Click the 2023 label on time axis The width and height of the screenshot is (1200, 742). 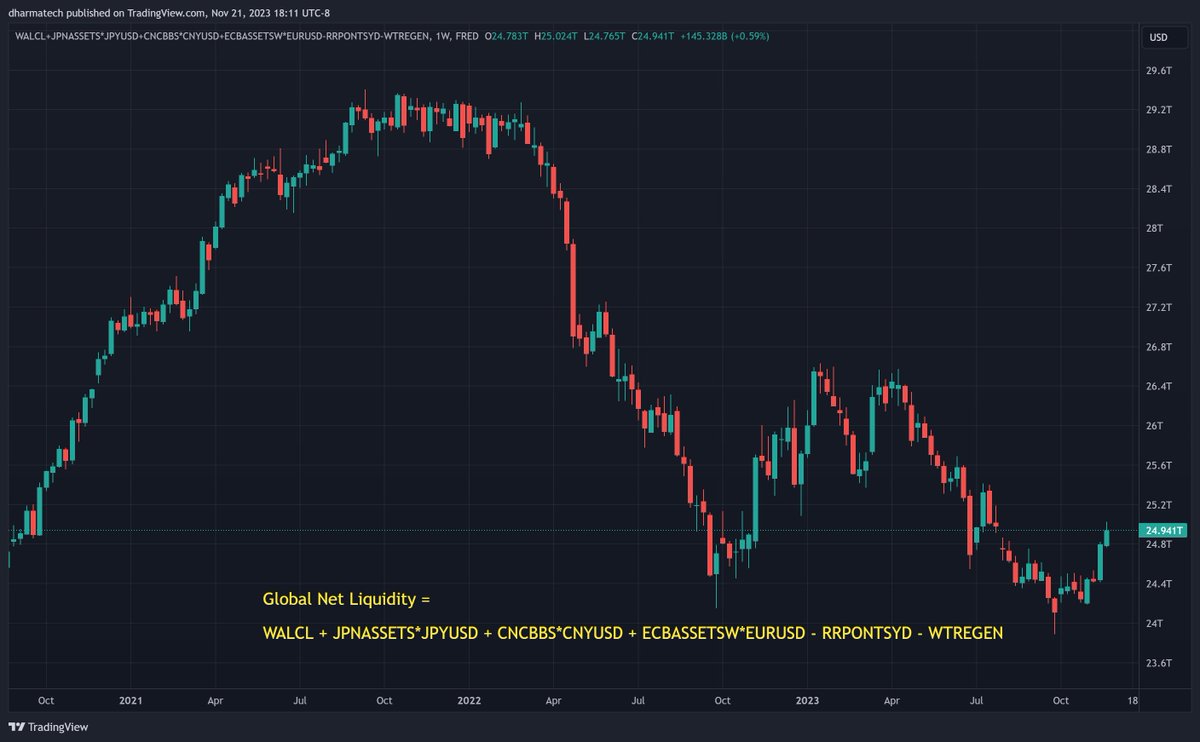(x=808, y=701)
